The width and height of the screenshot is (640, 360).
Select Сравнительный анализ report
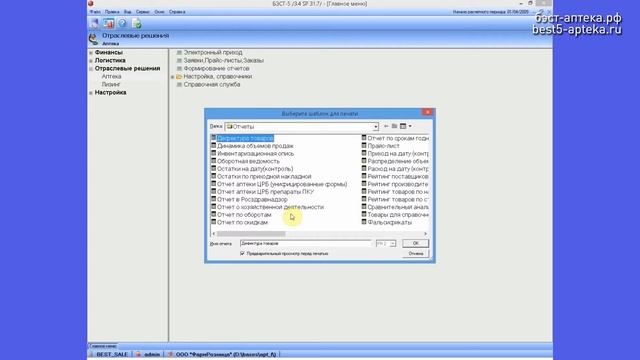(398, 207)
